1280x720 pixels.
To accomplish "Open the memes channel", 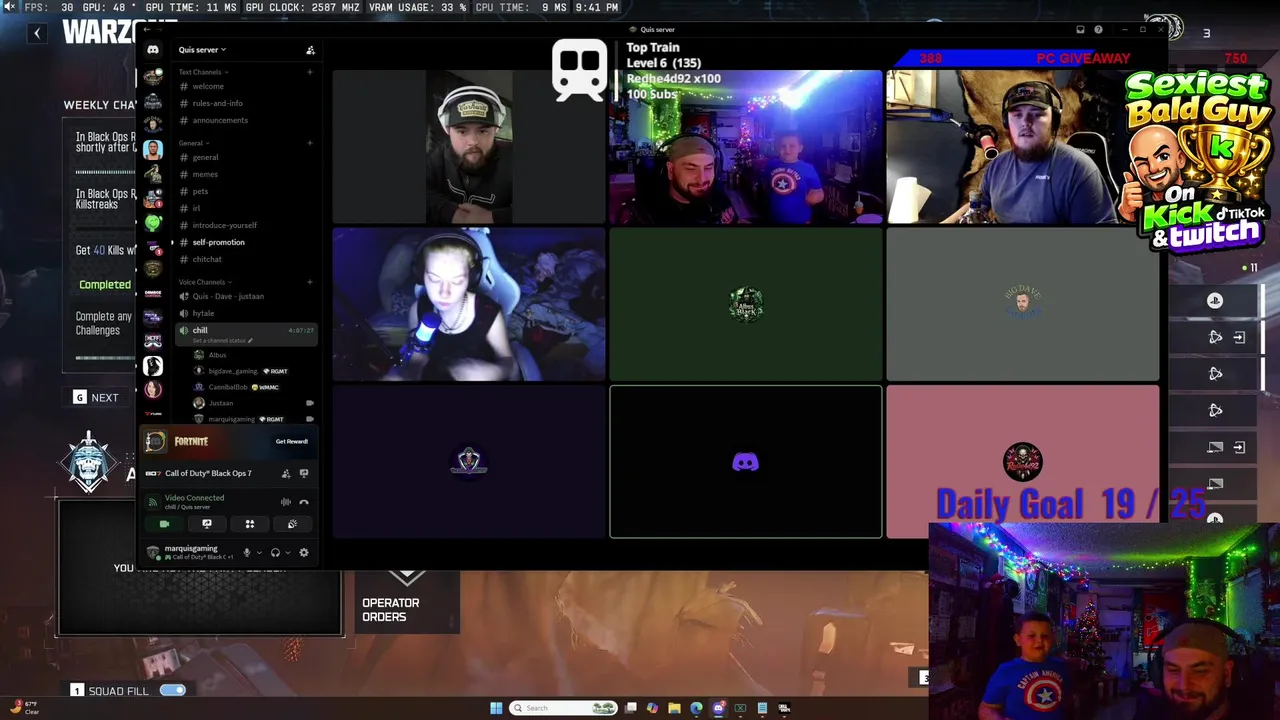I will (x=245, y=174).
